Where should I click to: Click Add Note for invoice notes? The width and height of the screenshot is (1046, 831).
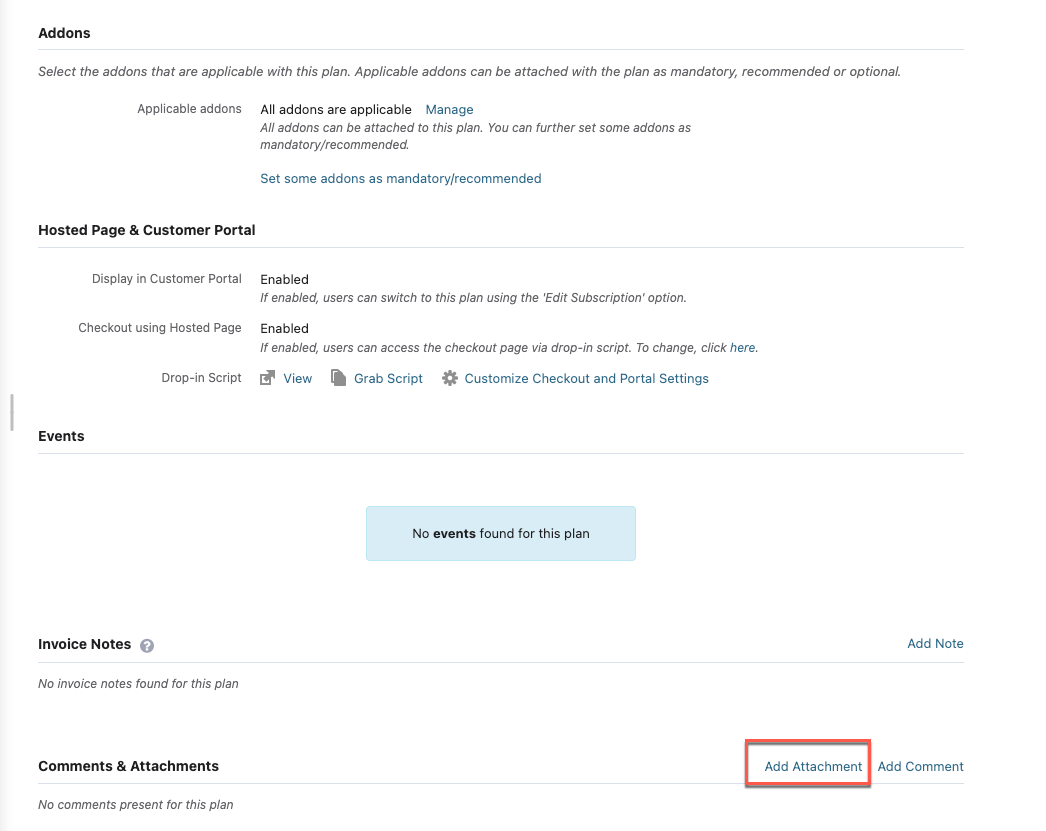click(935, 644)
